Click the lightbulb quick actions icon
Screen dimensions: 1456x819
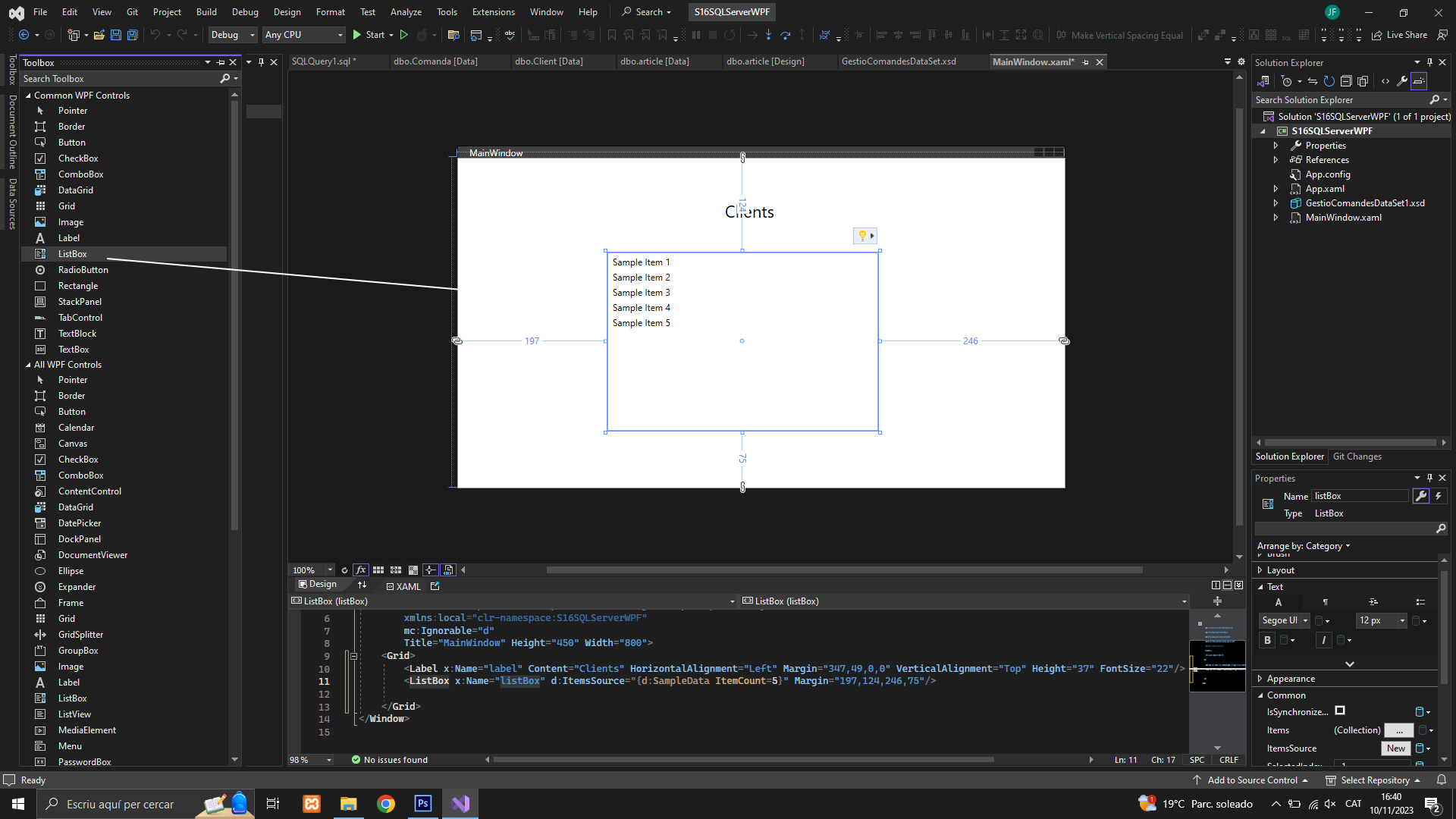(862, 236)
